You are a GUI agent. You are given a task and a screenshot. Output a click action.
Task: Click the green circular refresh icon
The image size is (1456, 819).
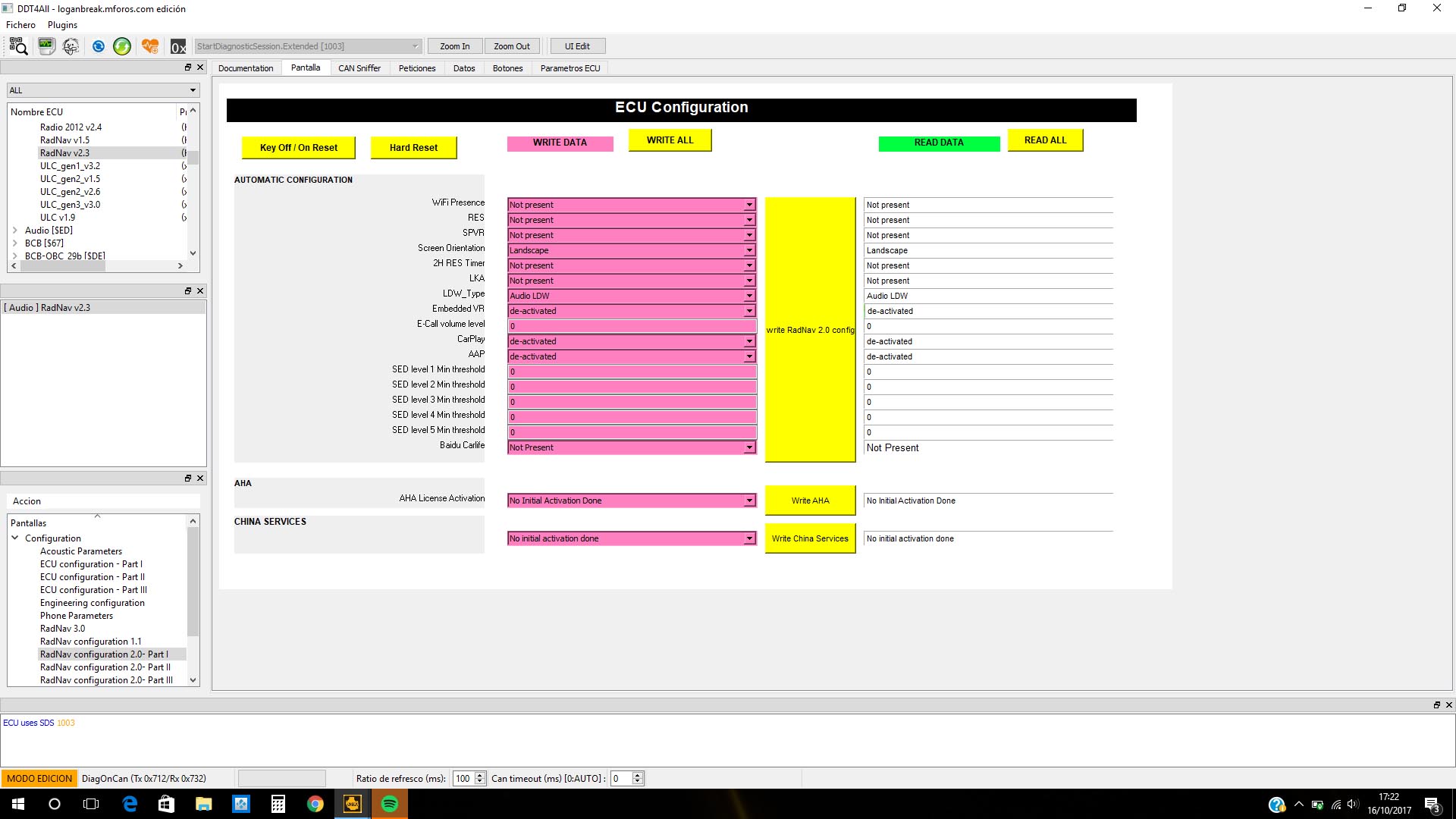(122, 46)
